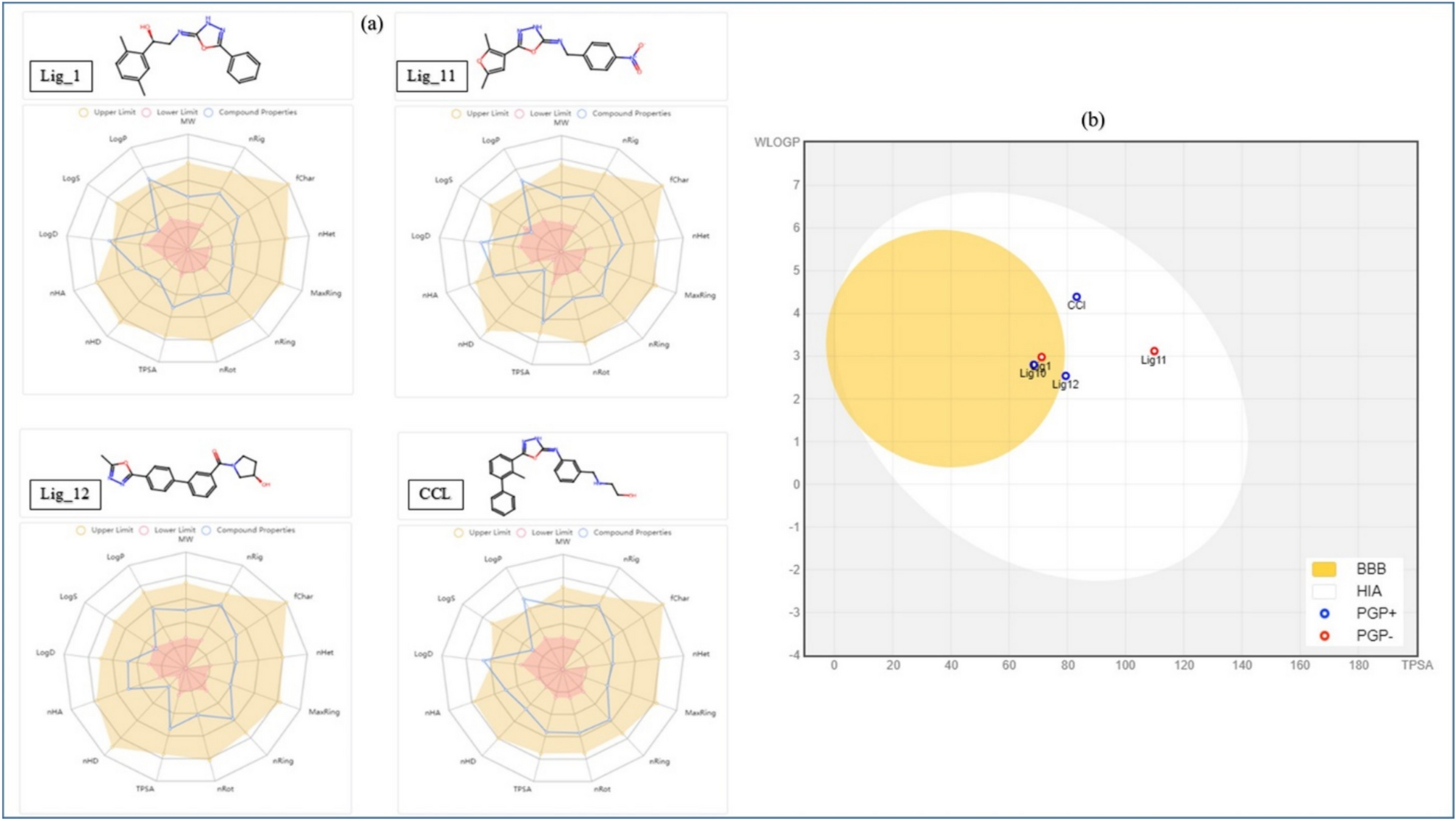Click the Lig_12 label box
1456x821 pixels.
[x=65, y=495]
